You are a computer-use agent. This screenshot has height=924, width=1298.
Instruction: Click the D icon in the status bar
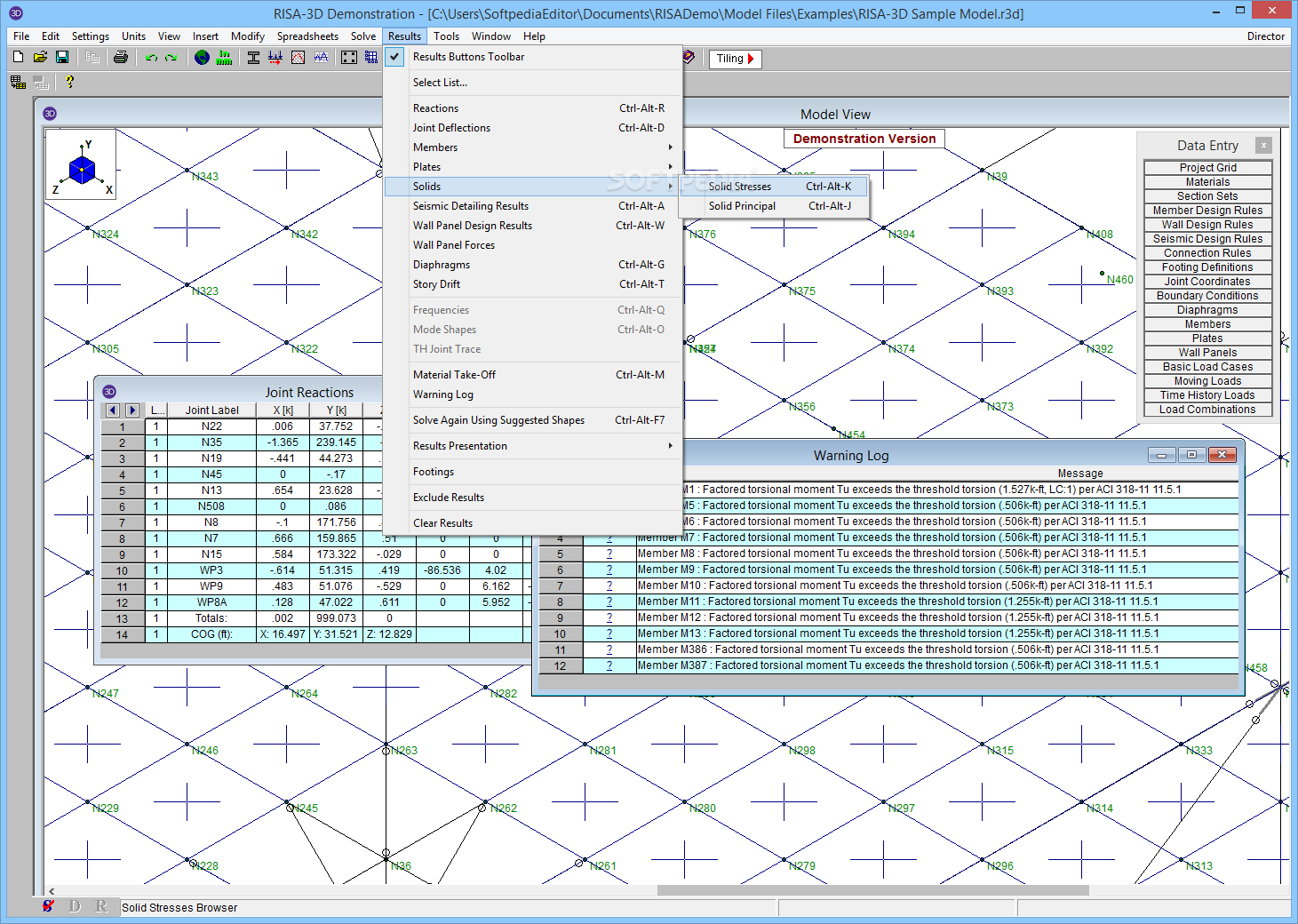coord(75,906)
